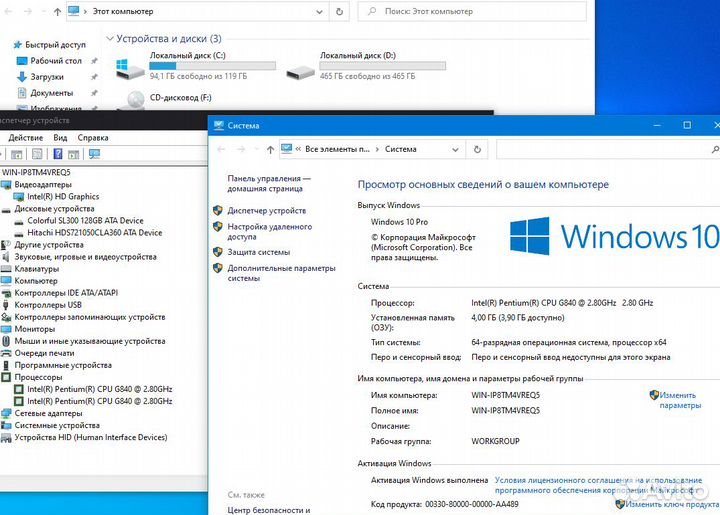Viewport: 720px width, 515px height.
Task: Click the blue Help question-mark toolbar icon
Action: click(x=58, y=154)
